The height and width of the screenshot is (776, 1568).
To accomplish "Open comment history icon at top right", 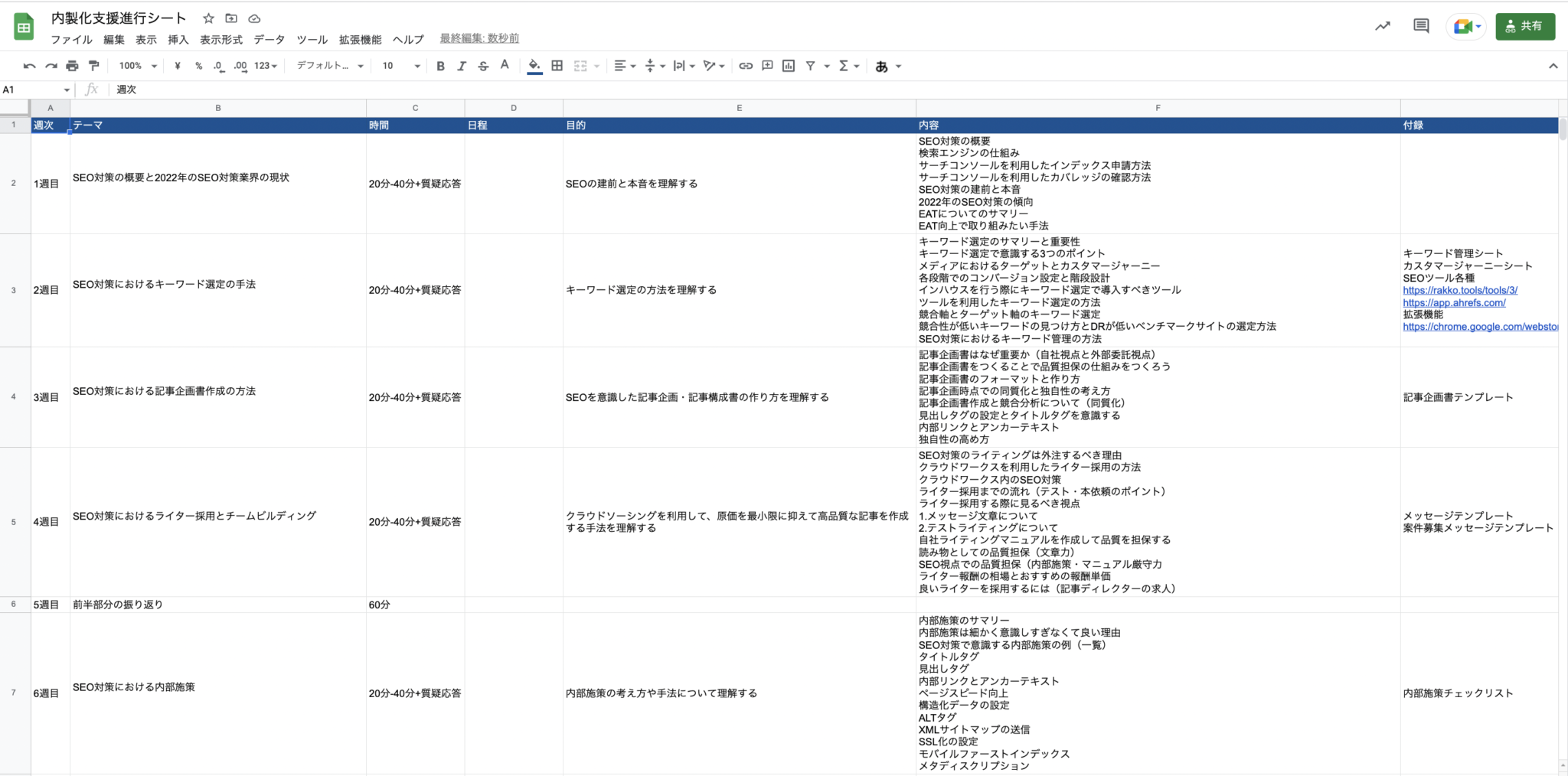I will (1421, 26).
